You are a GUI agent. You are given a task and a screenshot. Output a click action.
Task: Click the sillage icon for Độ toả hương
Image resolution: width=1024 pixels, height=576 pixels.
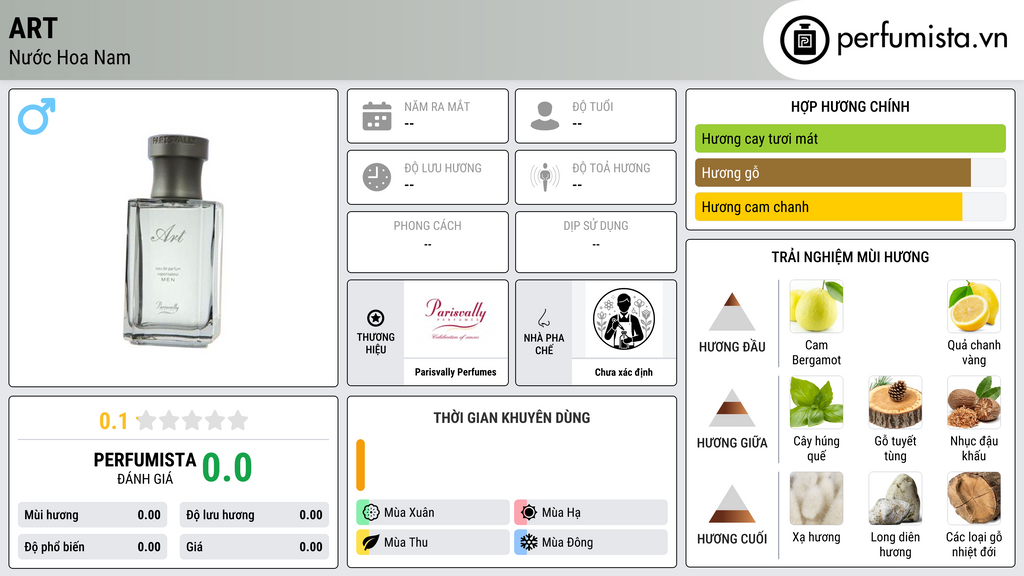point(545,177)
